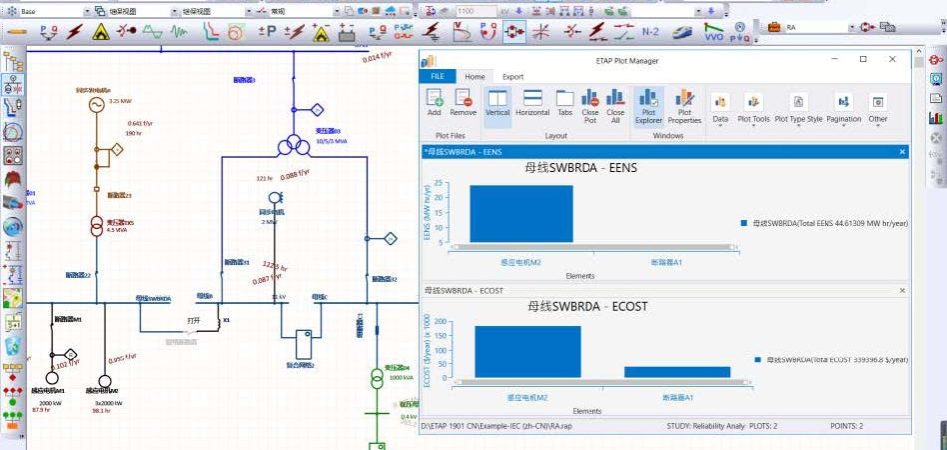Switch to Tabs layout
947x450 pixels.
(x=565, y=103)
